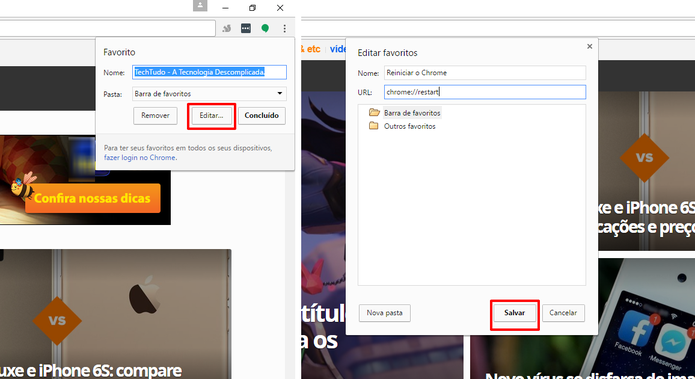Click the Concluído button
Viewport: 695px width, 379px height.
click(262, 116)
